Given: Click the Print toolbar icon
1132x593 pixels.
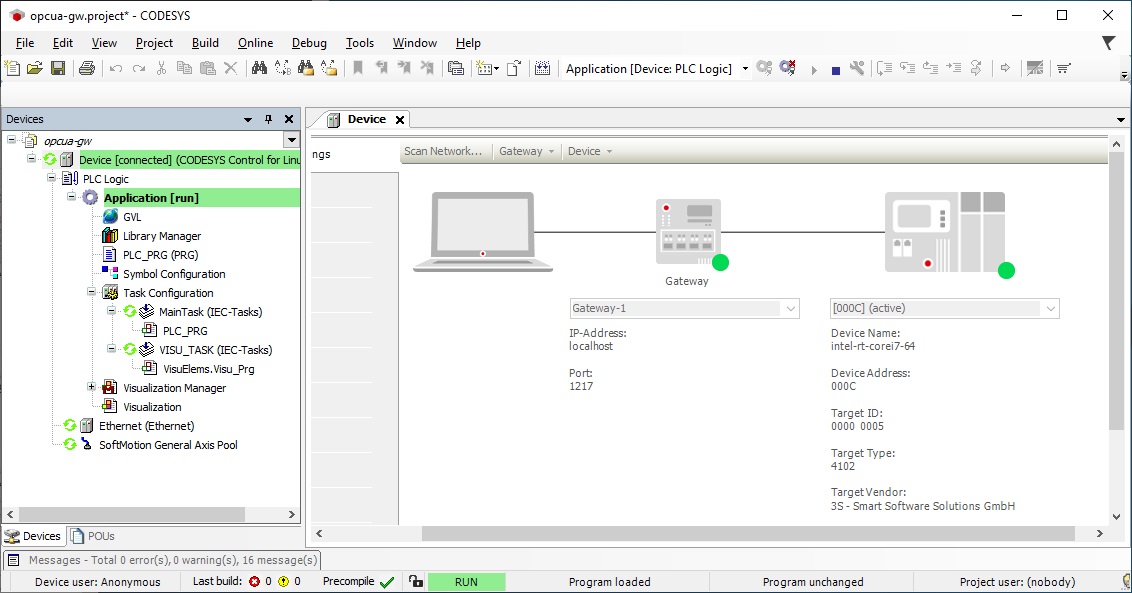Looking at the screenshot, I should click(87, 69).
